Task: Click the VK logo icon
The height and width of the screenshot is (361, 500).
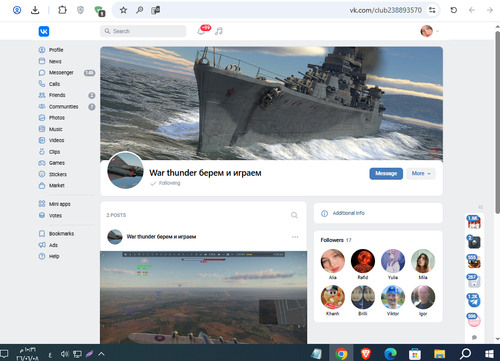Action: click(x=44, y=31)
